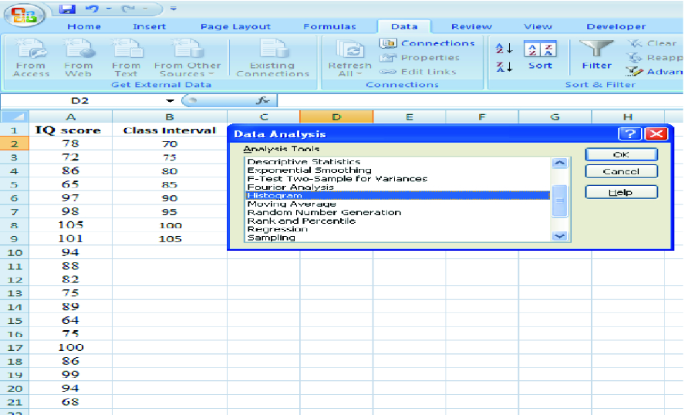
Task: Close the Data Analysis dialog
Action: (x=656, y=134)
